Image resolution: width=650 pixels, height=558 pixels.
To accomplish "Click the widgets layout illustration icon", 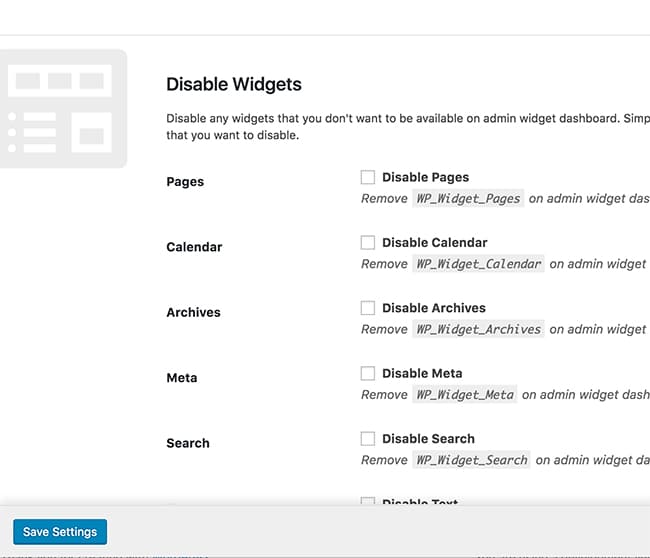I will pos(61,109).
